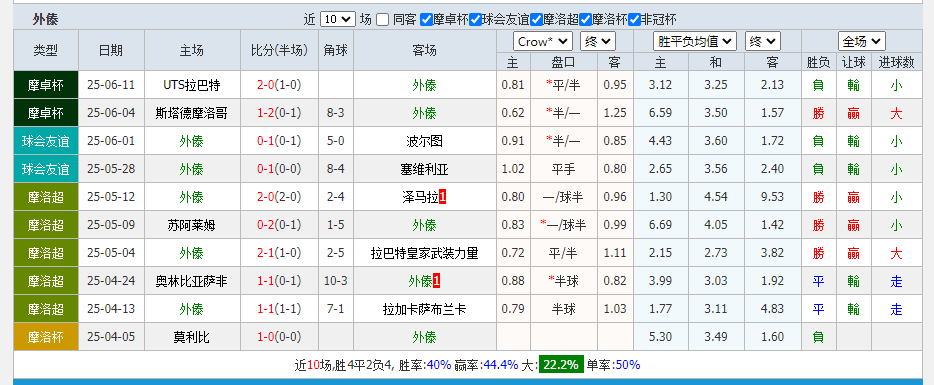Open the 拉加卡萨布兰卡 team link
Screen dimensions: 934x385
tap(425, 309)
